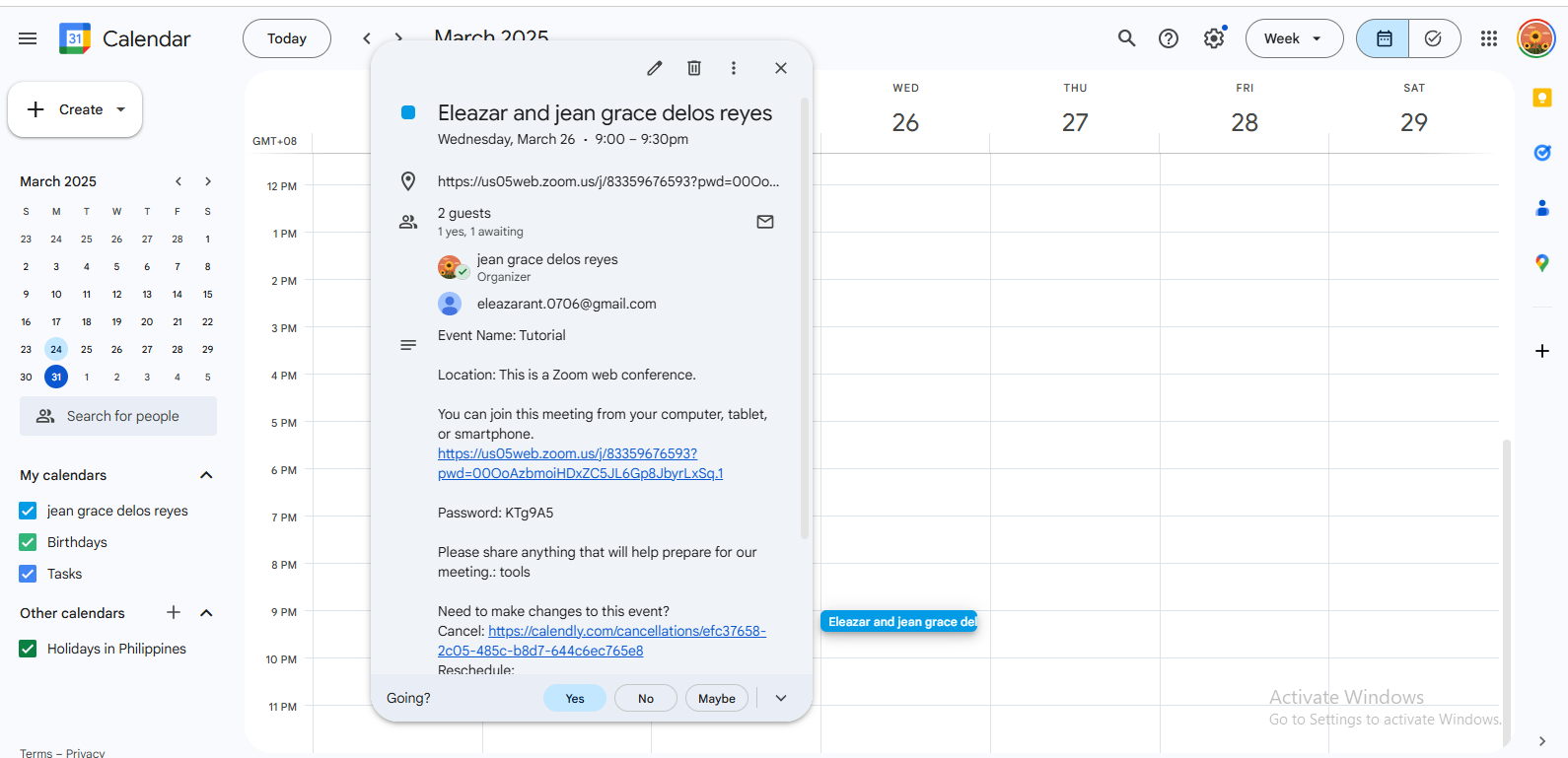Switch to the Tasks view tab
Viewport: 1568px width, 758px height.
[x=1434, y=38]
